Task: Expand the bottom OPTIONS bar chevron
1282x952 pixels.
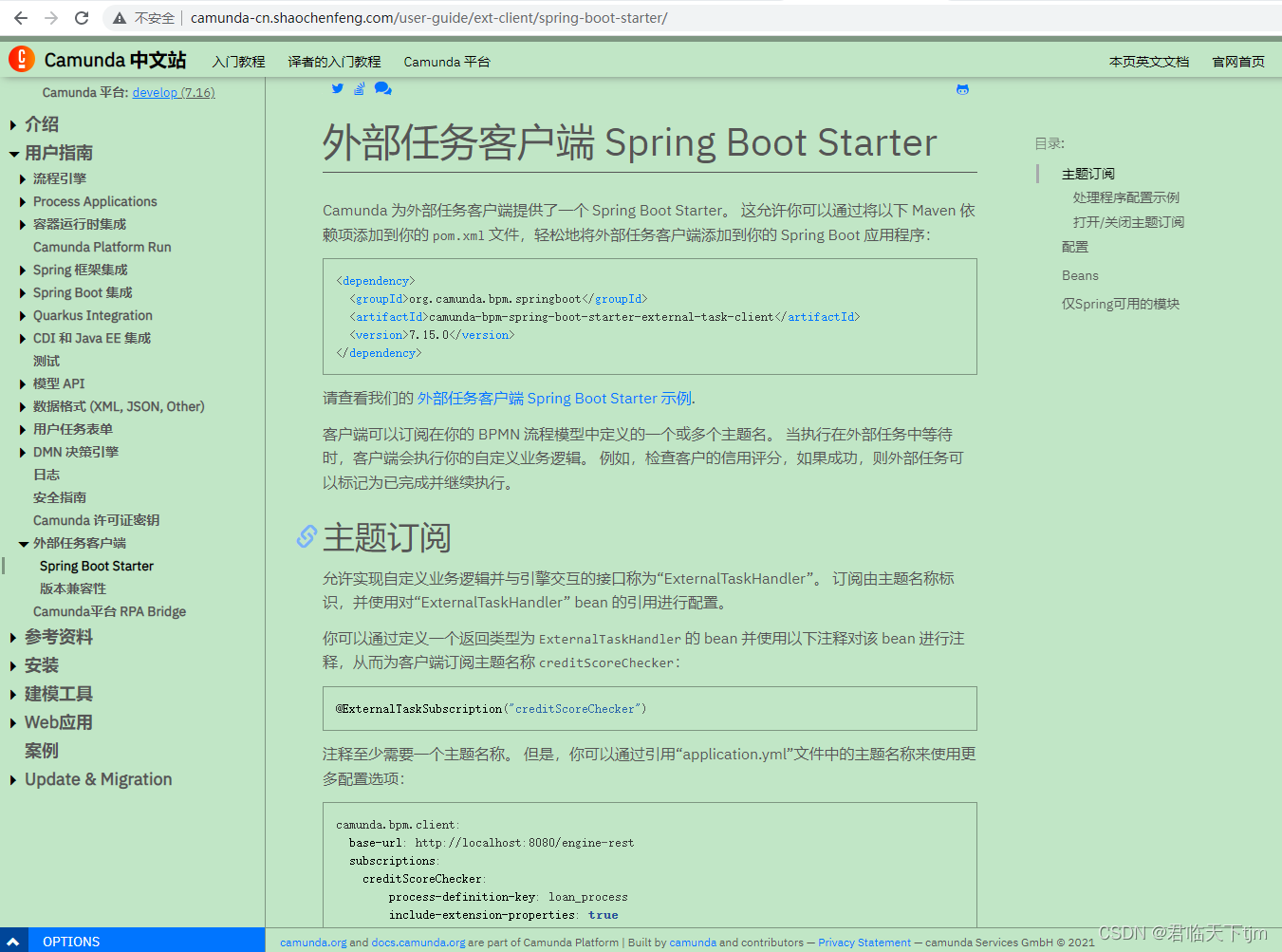Action: coord(12,941)
